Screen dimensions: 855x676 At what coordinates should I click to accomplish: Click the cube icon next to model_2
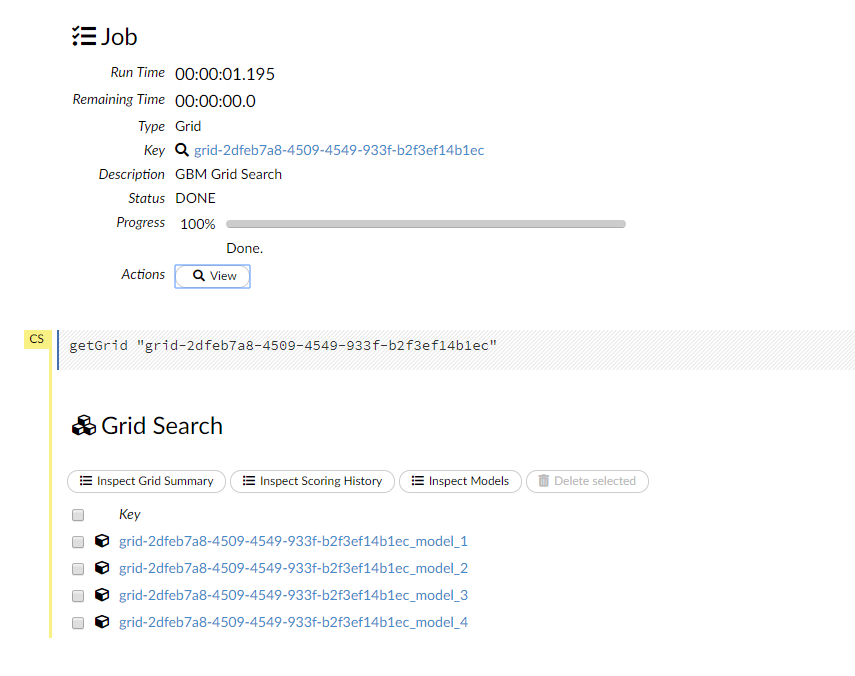point(102,568)
